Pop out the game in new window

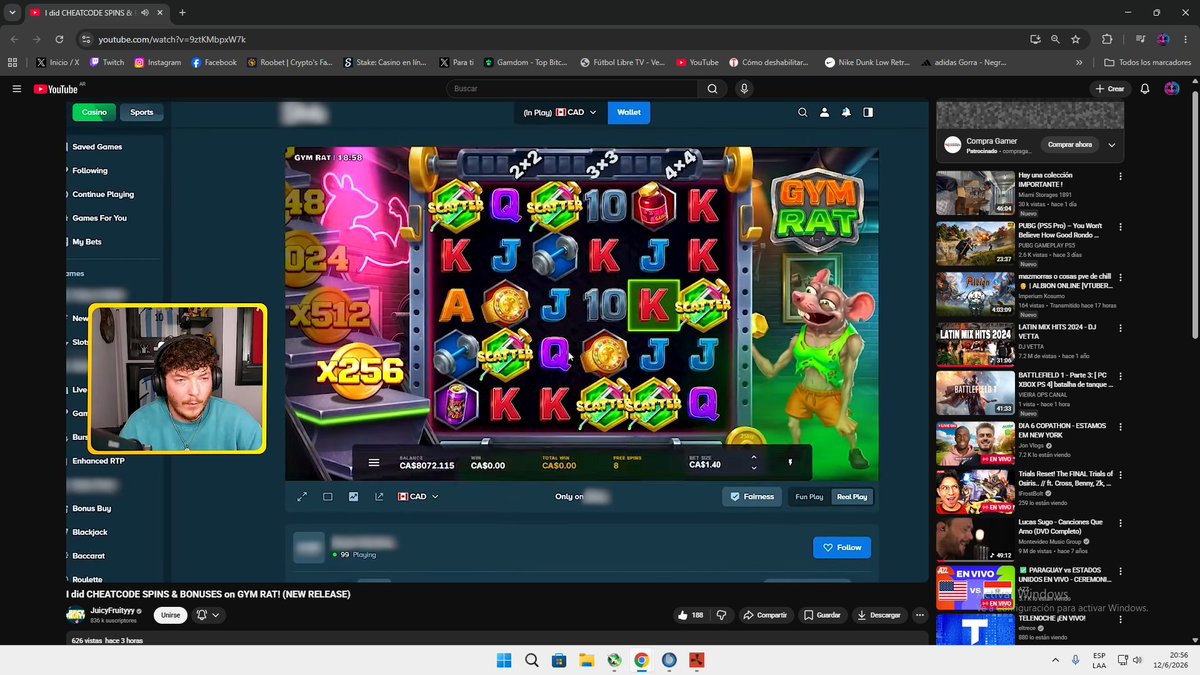(379, 496)
